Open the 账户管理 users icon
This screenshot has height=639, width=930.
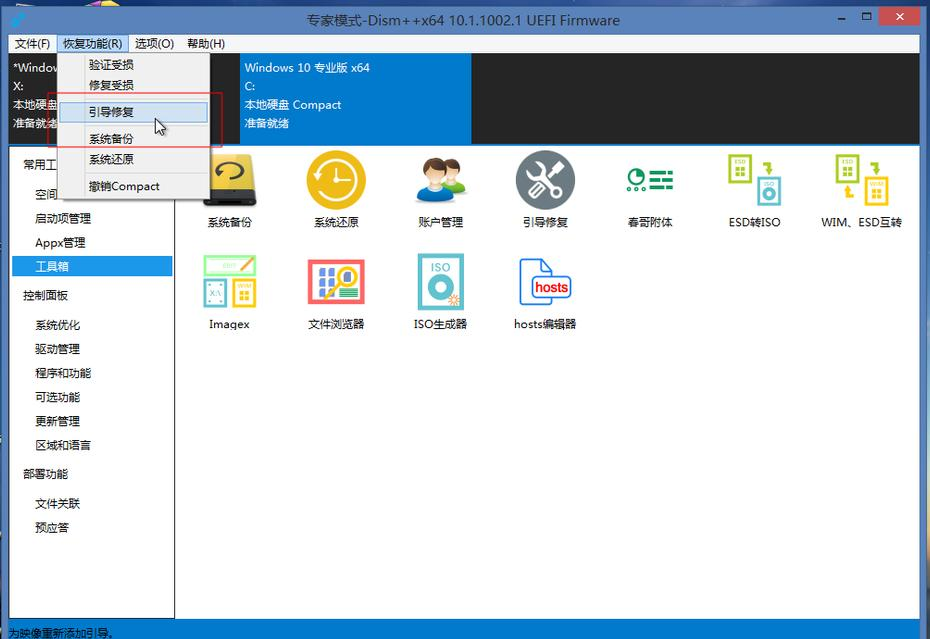tap(441, 180)
